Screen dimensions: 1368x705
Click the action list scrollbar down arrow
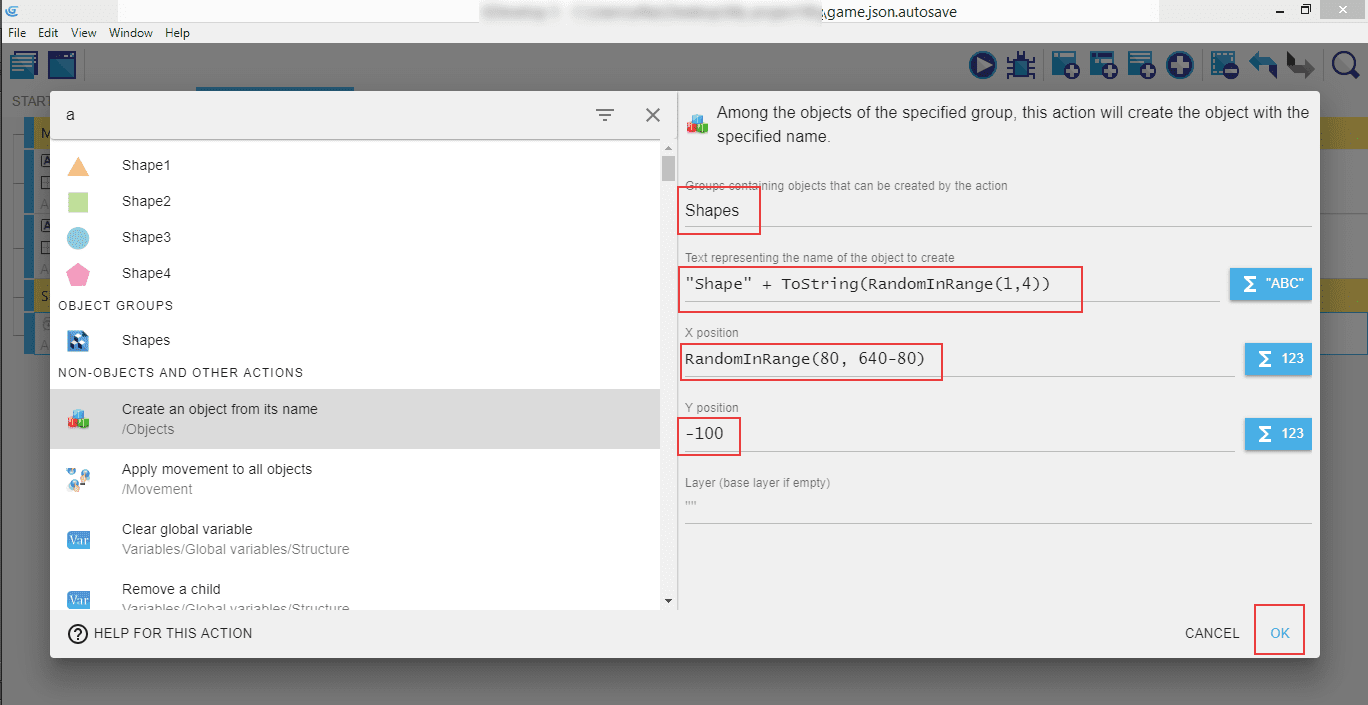coord(668,600)
